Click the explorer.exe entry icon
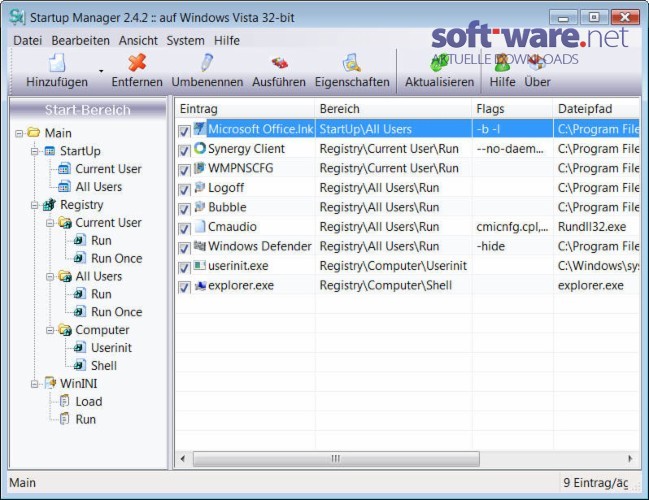This screenshot has height=500, width=649. click(x=200, y=285)
